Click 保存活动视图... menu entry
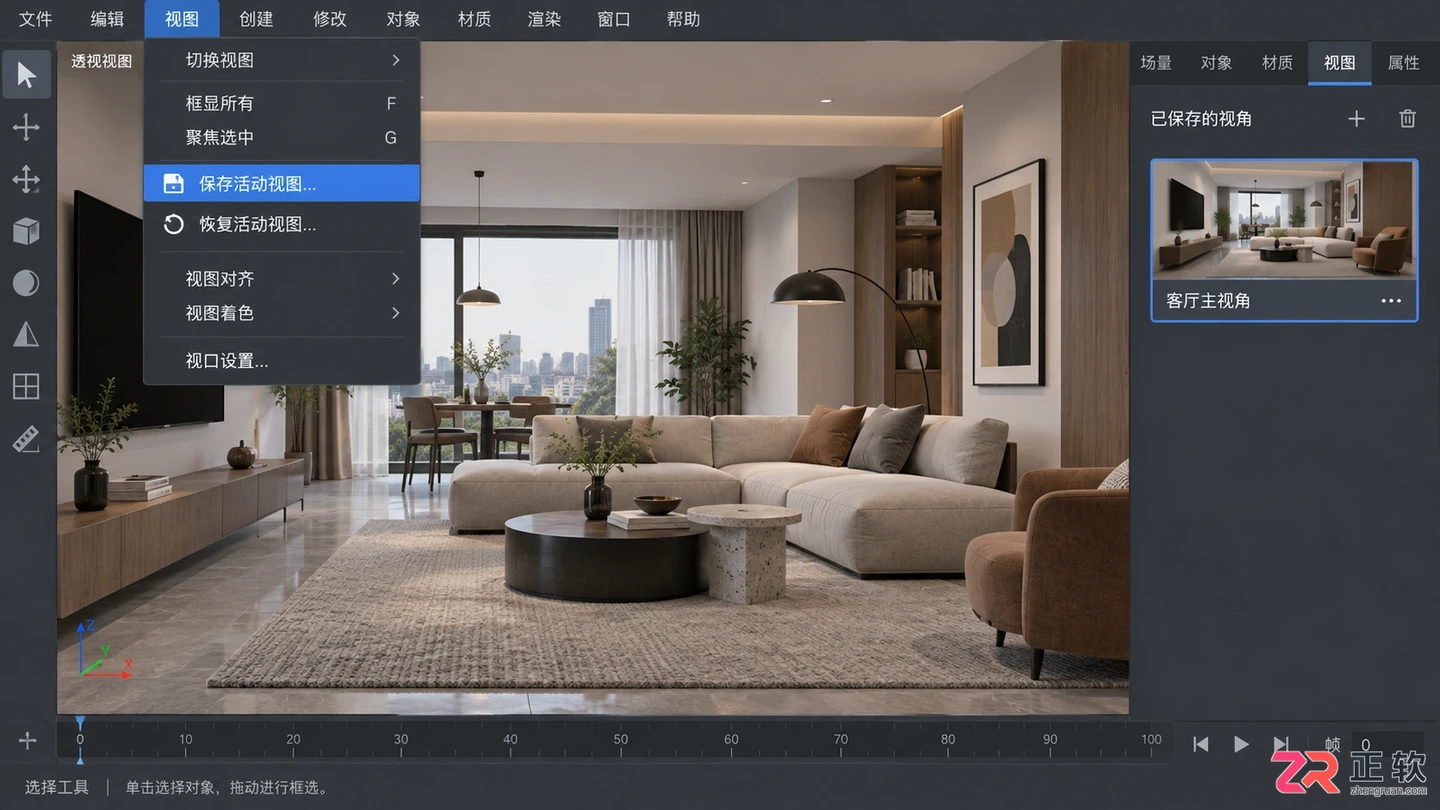 (x=282, y=183)
